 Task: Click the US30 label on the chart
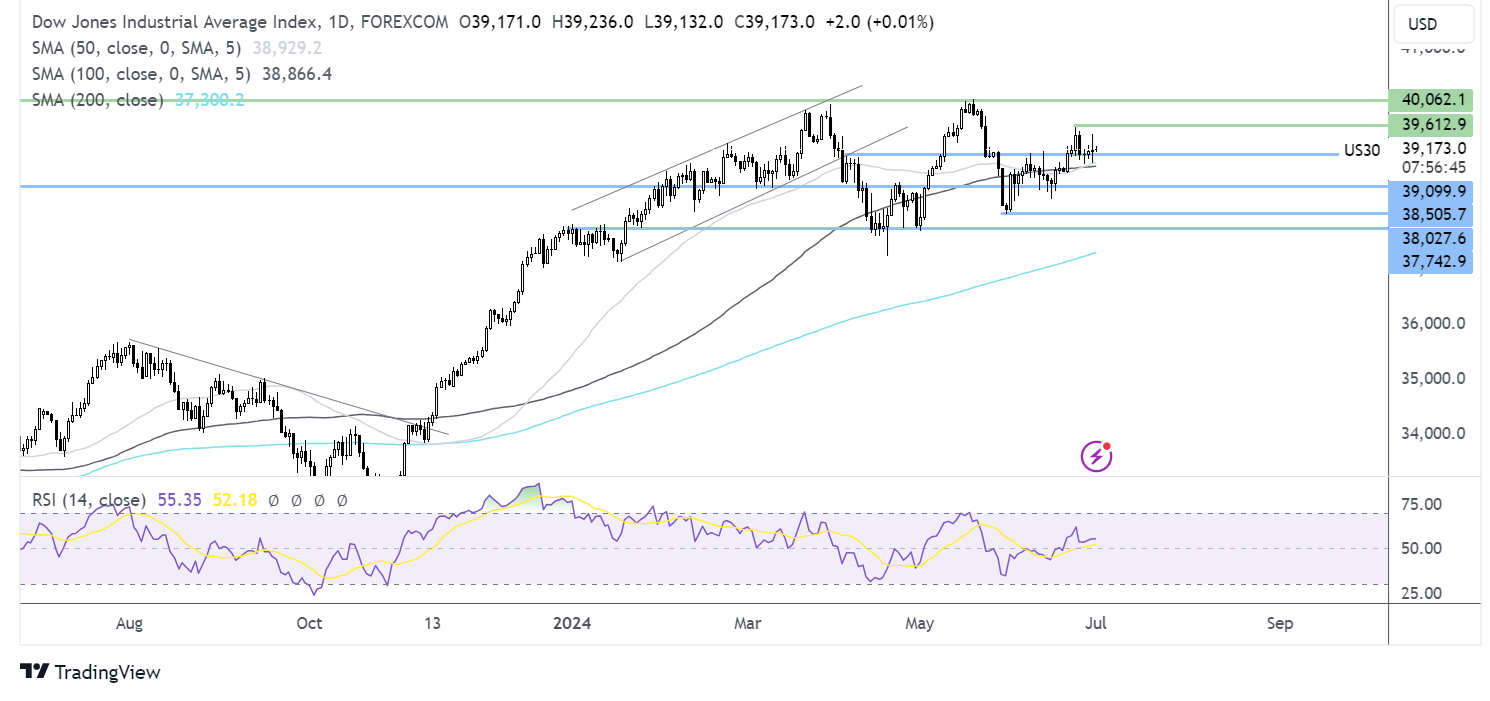point(1361,151)
